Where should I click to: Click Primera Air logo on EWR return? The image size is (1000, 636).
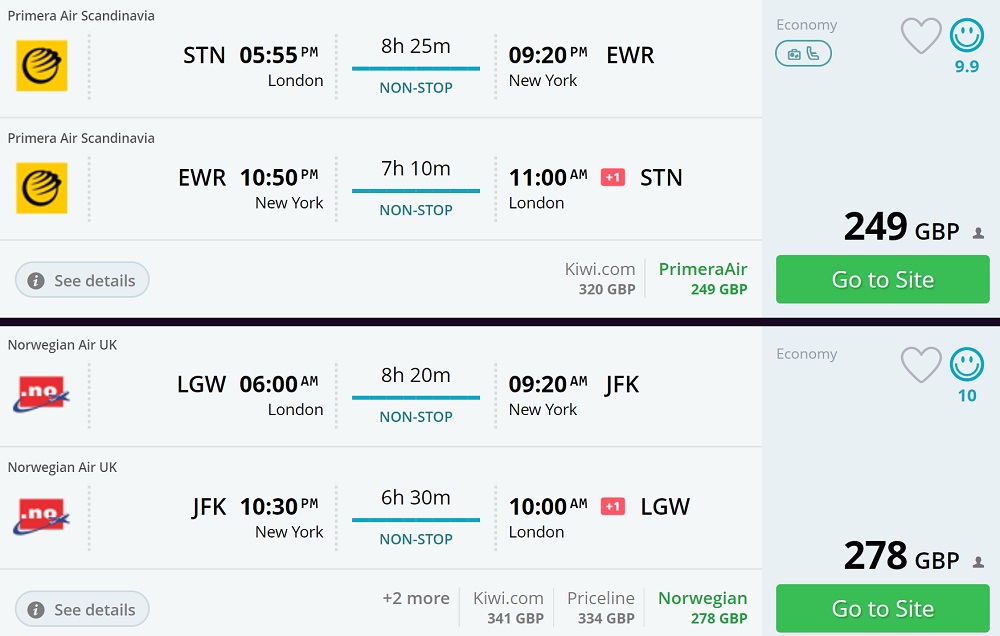pos(42,188)
